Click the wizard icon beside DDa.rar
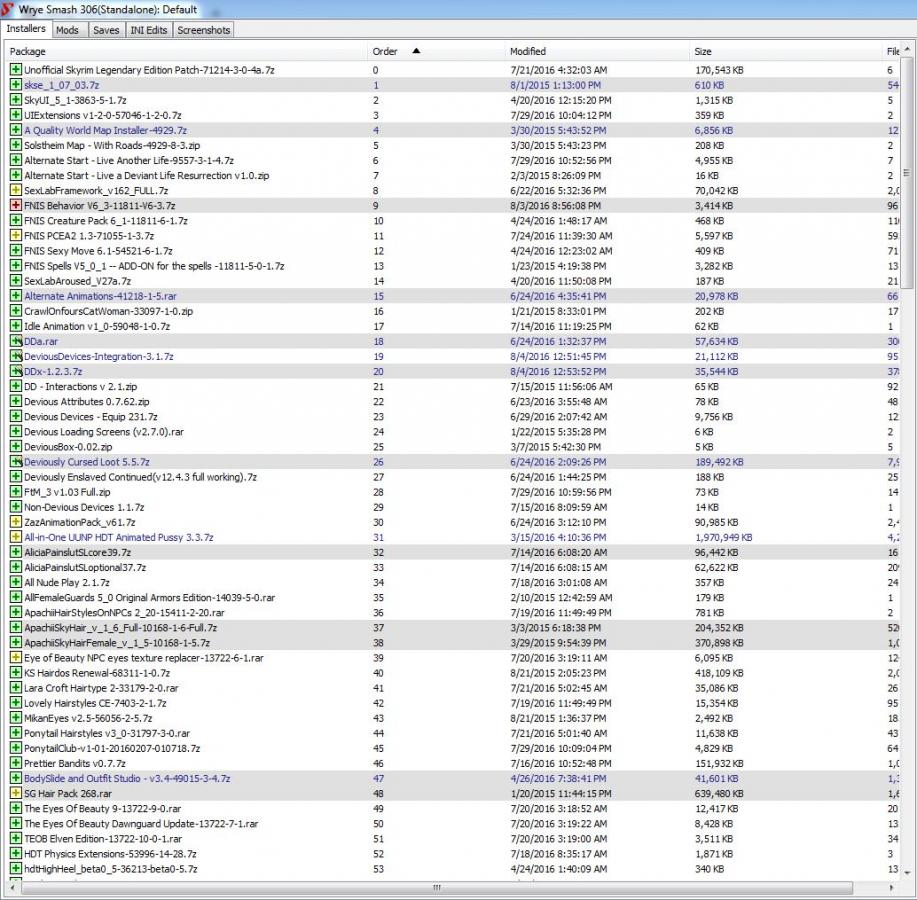 (16, 341)
